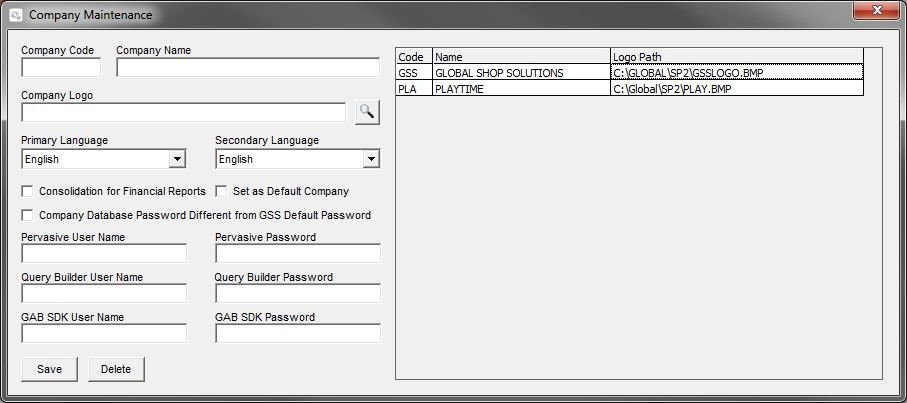Viewport: 907px width, 403px height.
Task: Toggle Company Database Password Different checkbox
Action: tap(27, 215)
